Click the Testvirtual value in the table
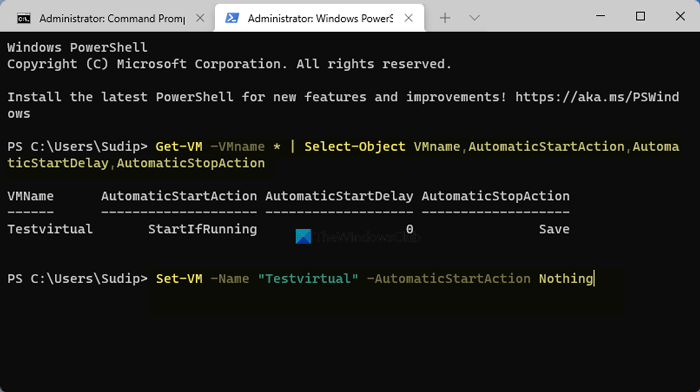The height and width of the screenshot is (392, 700). coord(50,229)
